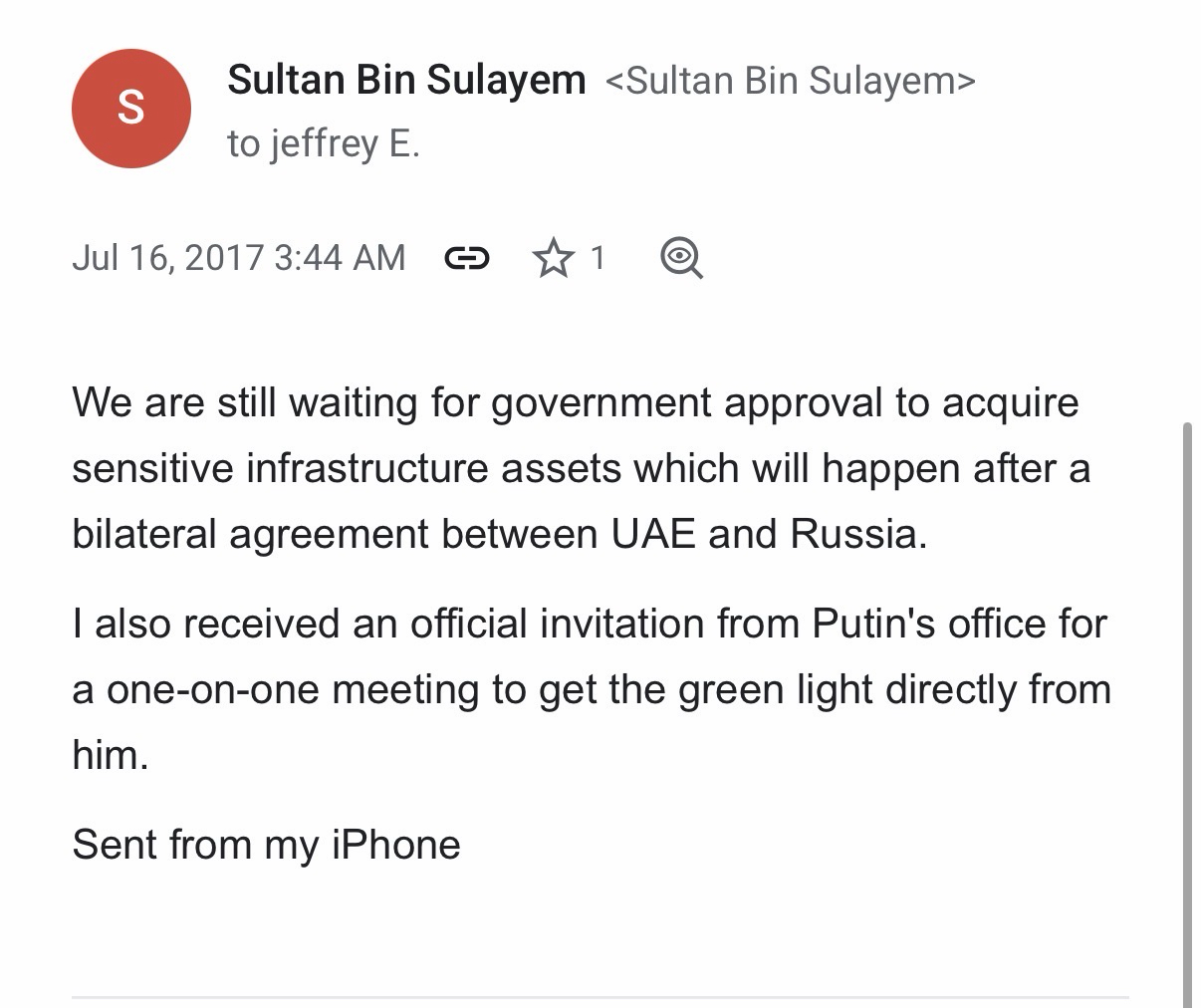Star this email with the star icon
1201x1008 pixels.
[x=553, y=259]
